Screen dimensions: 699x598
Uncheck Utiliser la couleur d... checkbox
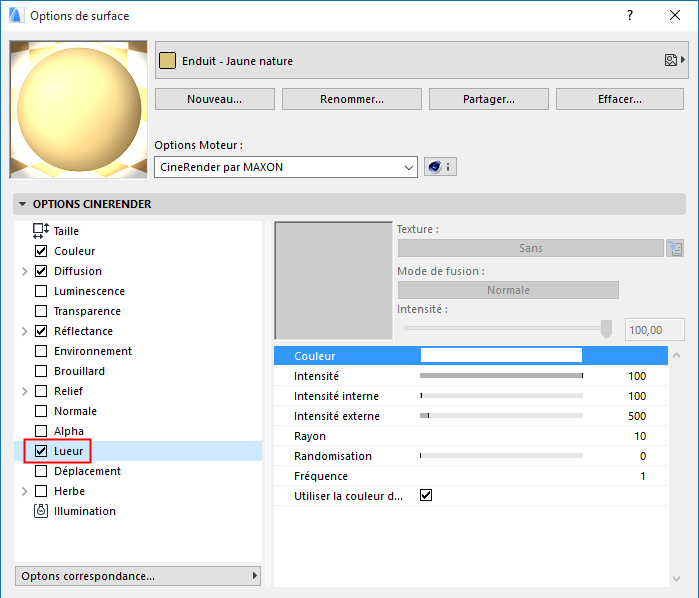pos(426,495)
